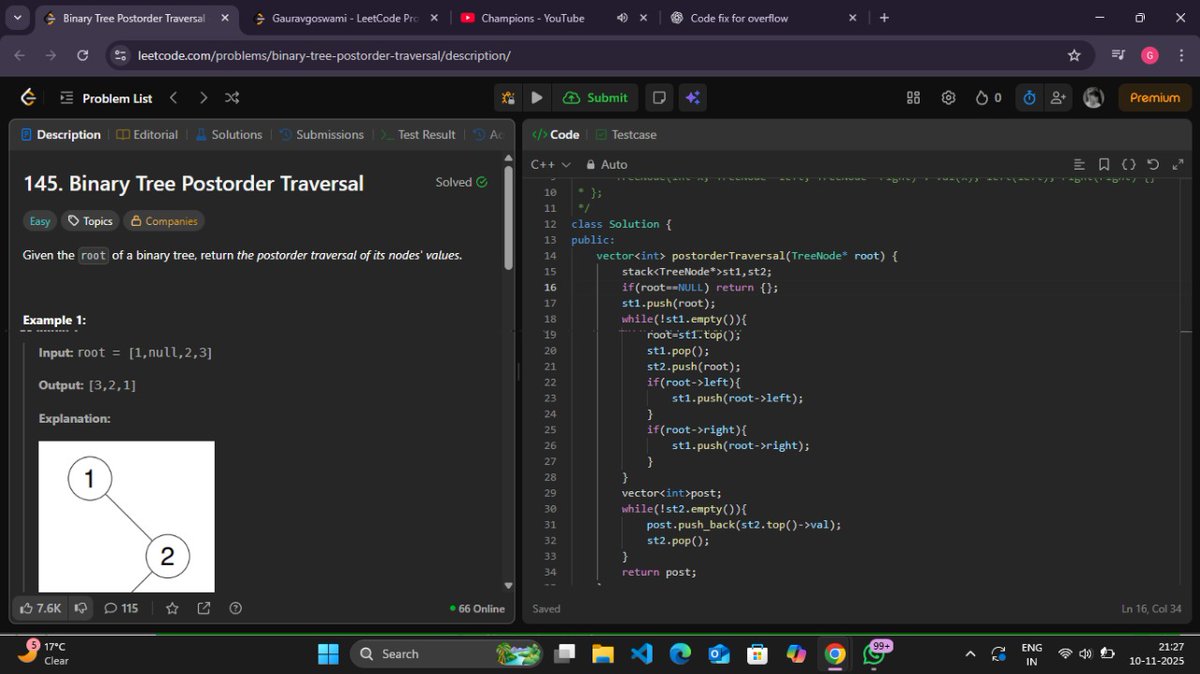Click the timer stopwatch icon
Screen dimensions: 1200x674
[1027, 97]
